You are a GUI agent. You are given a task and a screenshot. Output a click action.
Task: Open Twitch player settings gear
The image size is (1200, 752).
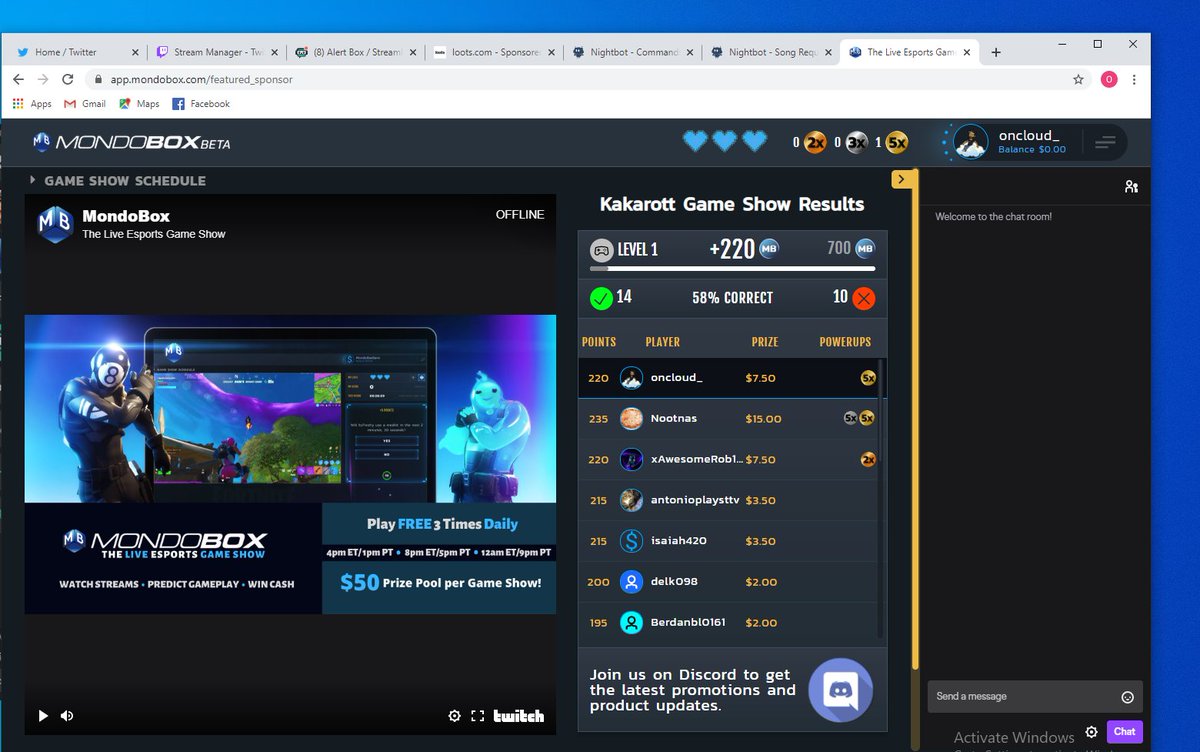point(454,716)
